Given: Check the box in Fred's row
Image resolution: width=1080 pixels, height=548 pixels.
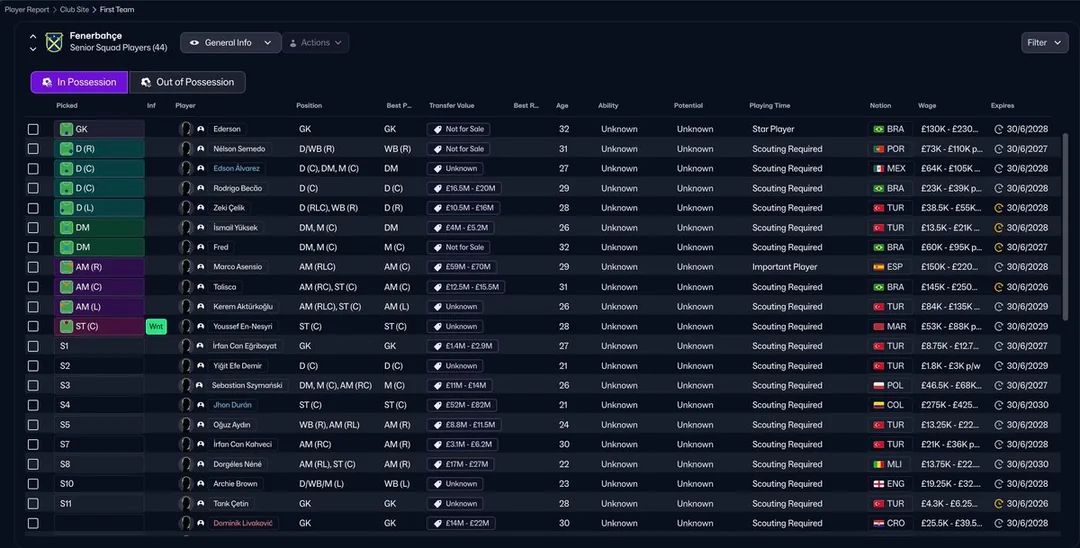Looking at the screenshot, I should pos(33,247).
